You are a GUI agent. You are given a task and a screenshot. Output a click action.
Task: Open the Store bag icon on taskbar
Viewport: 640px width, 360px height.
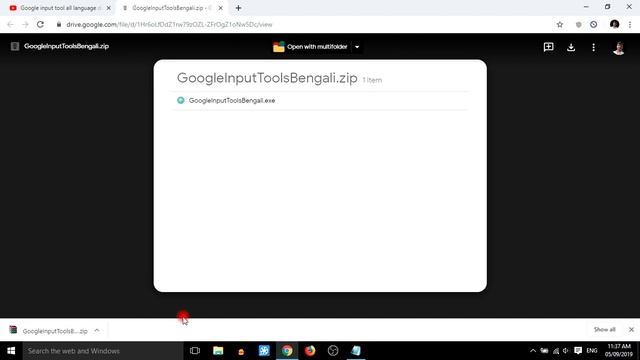pos(241,351)
